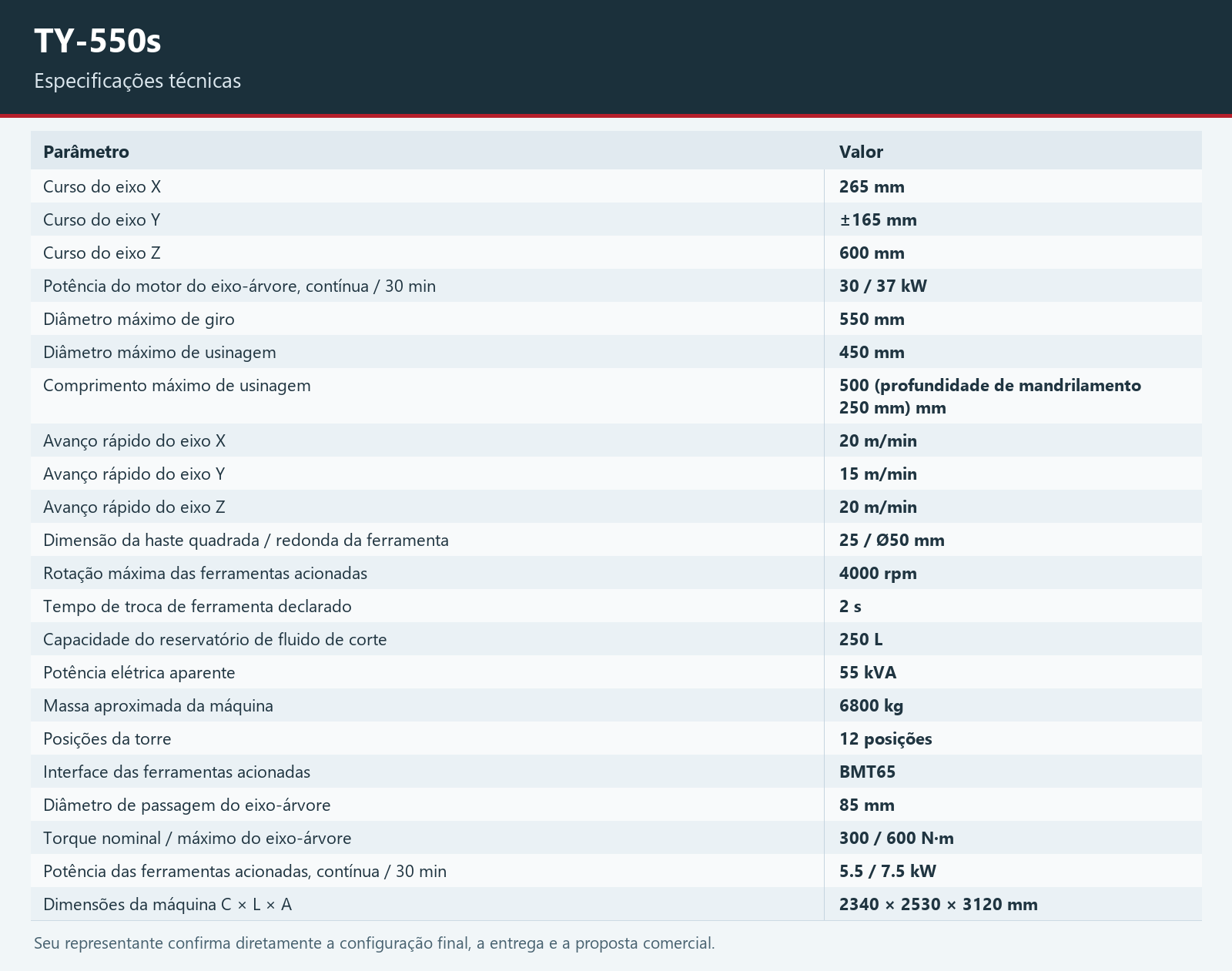The width and height of the screenshot is (1232, 971).
Task: Select 'Potência elétrica aparente' label
Action: pos(139,672)
